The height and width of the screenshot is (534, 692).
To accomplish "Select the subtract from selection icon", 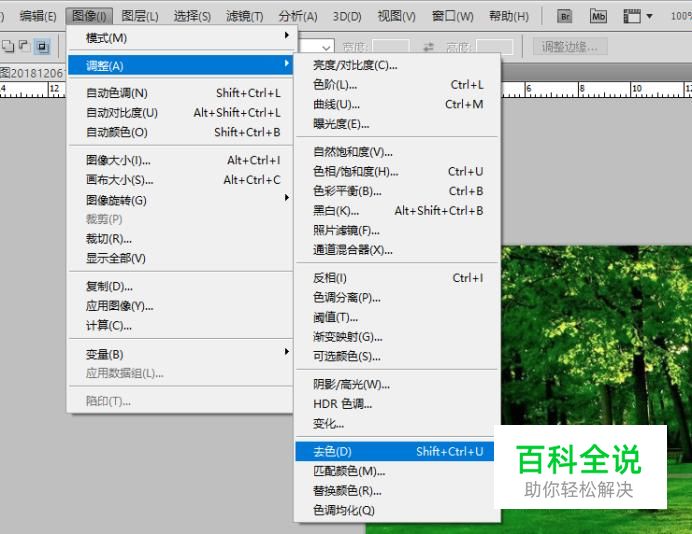I will (24, 46).
